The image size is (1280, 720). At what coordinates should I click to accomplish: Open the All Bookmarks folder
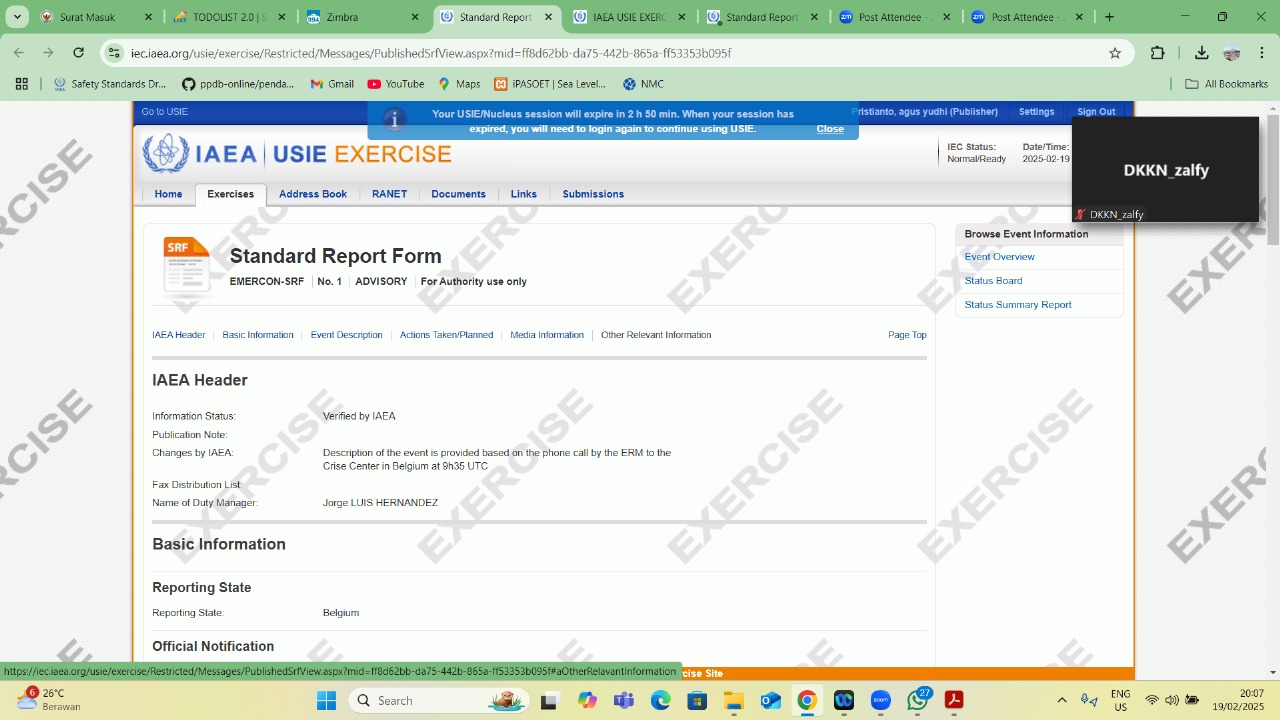point(1226,84)
